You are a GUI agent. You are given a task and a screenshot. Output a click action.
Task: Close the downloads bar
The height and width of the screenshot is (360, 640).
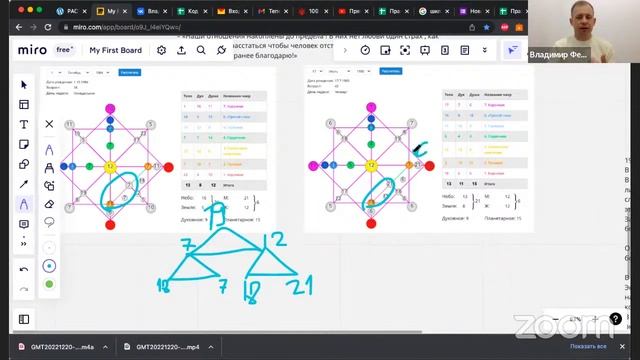pyautogui.click(x=622, y=347)
